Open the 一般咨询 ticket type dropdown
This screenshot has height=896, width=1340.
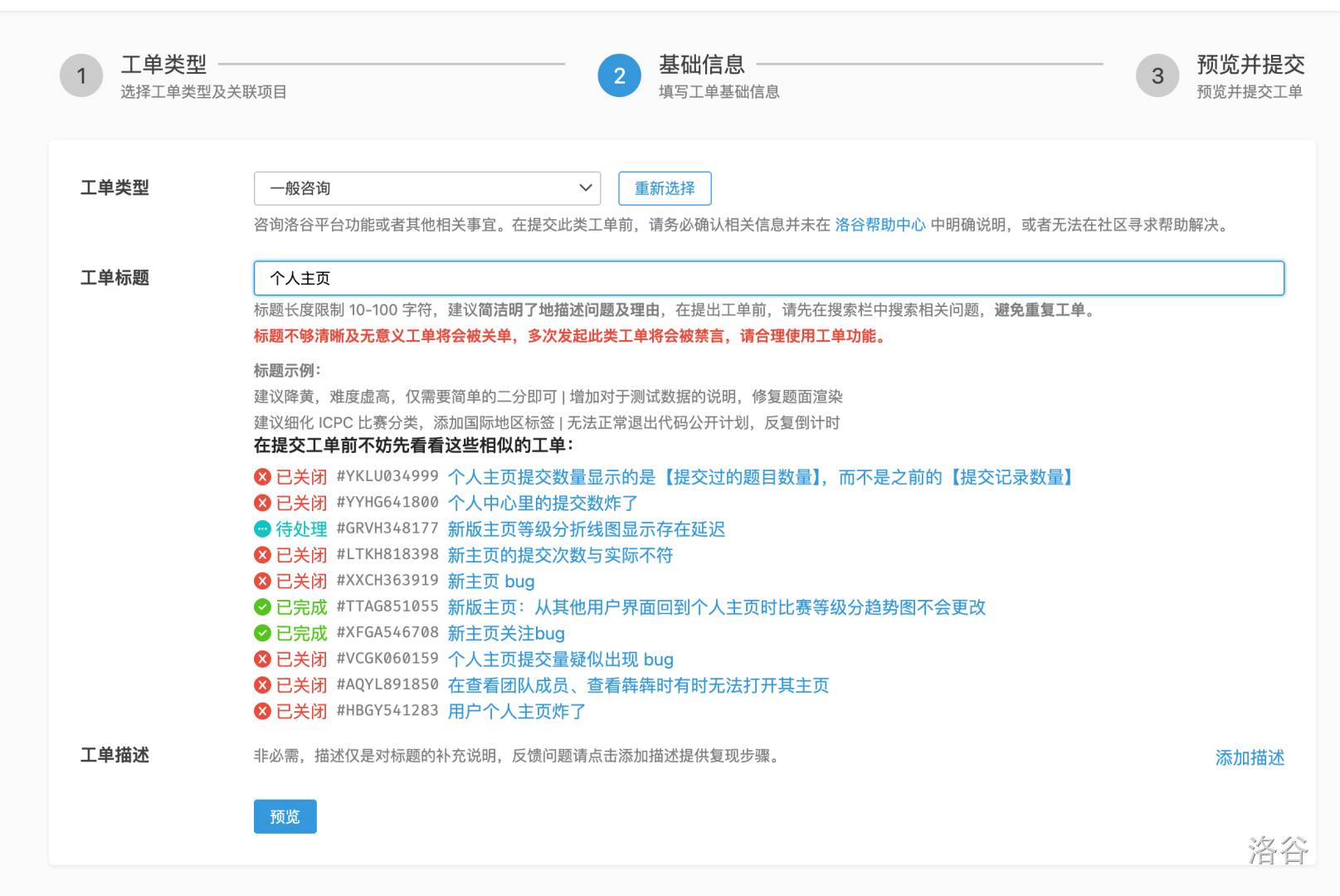(427, 188)
